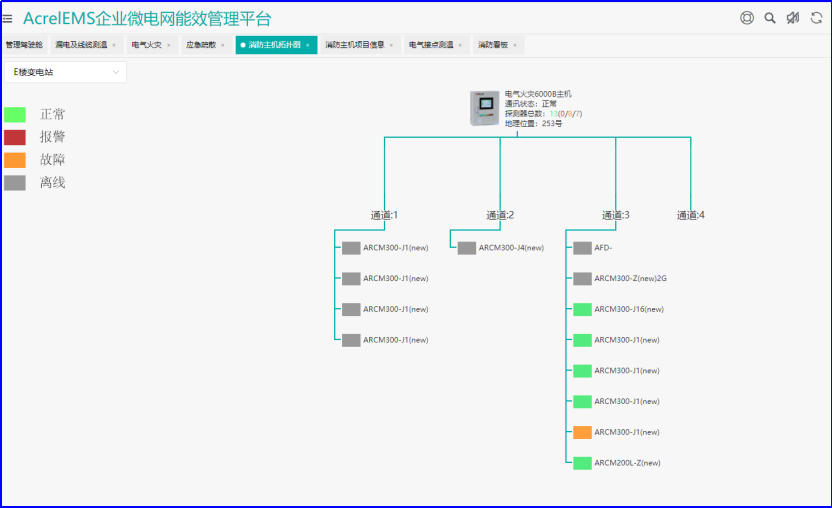This screenshot has width=832, height=508.
Task: Mute alarm sound with the speaker icon
Action: click(793, 18)
